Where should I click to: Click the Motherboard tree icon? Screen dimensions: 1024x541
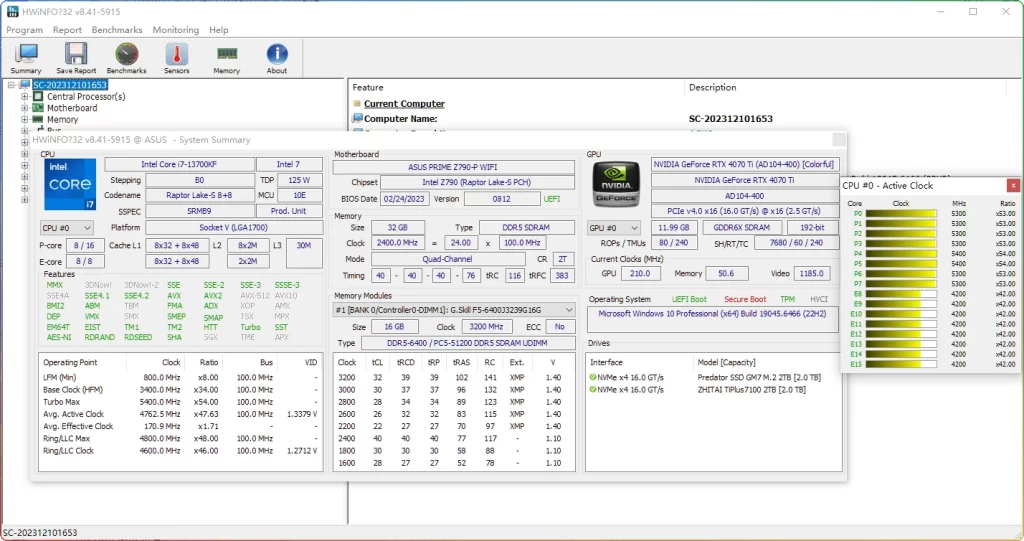click(x=38, y=108)
